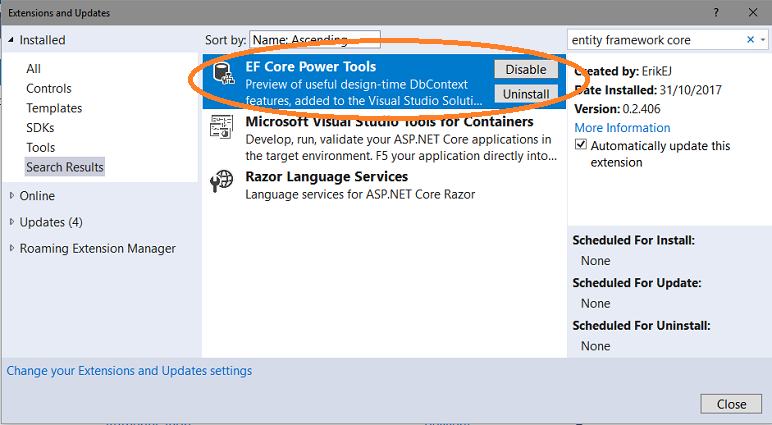772x425 pixels.
Task: Click the Date Installed 31/10/2017 text
Action: (x=648, y=90)
